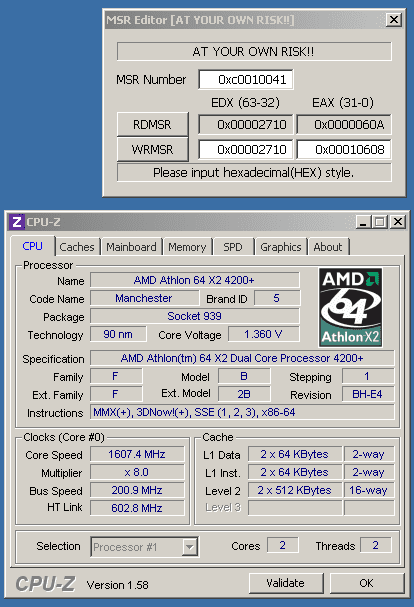Click the Validate button

(x=286, y=583)
